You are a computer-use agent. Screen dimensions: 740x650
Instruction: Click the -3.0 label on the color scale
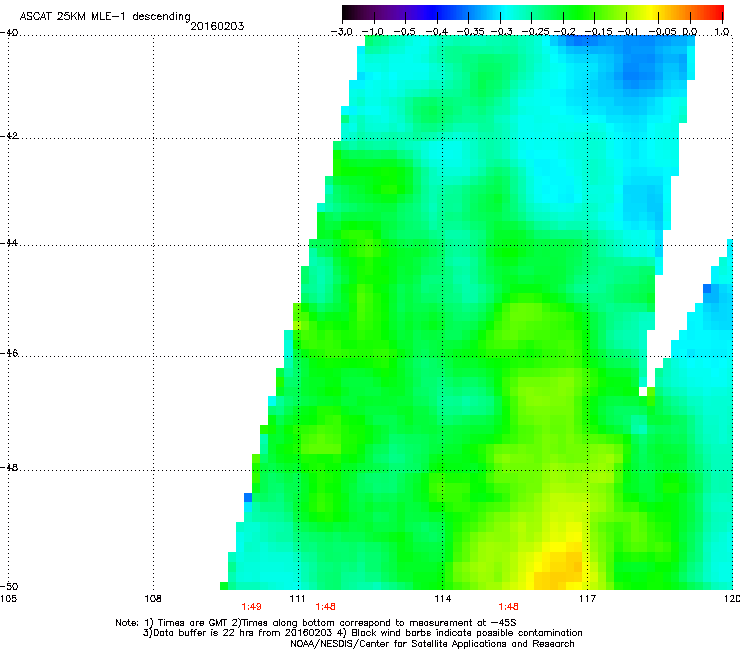pyautogui.click(x=342, y=32)
